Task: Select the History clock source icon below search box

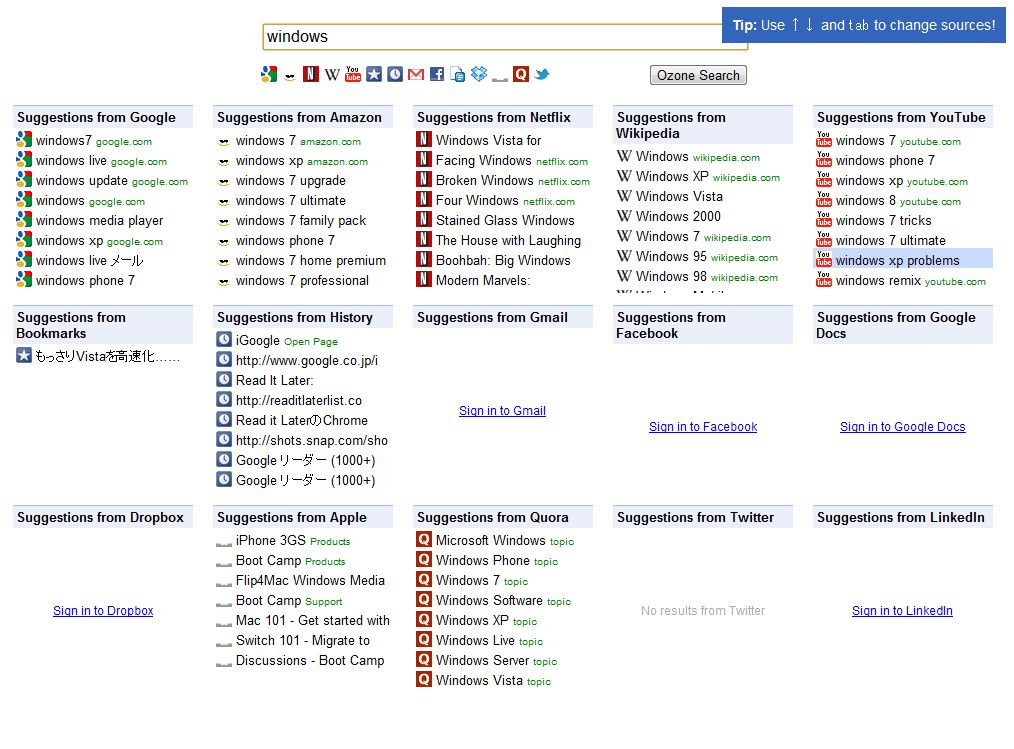Action: coord(394,74)
